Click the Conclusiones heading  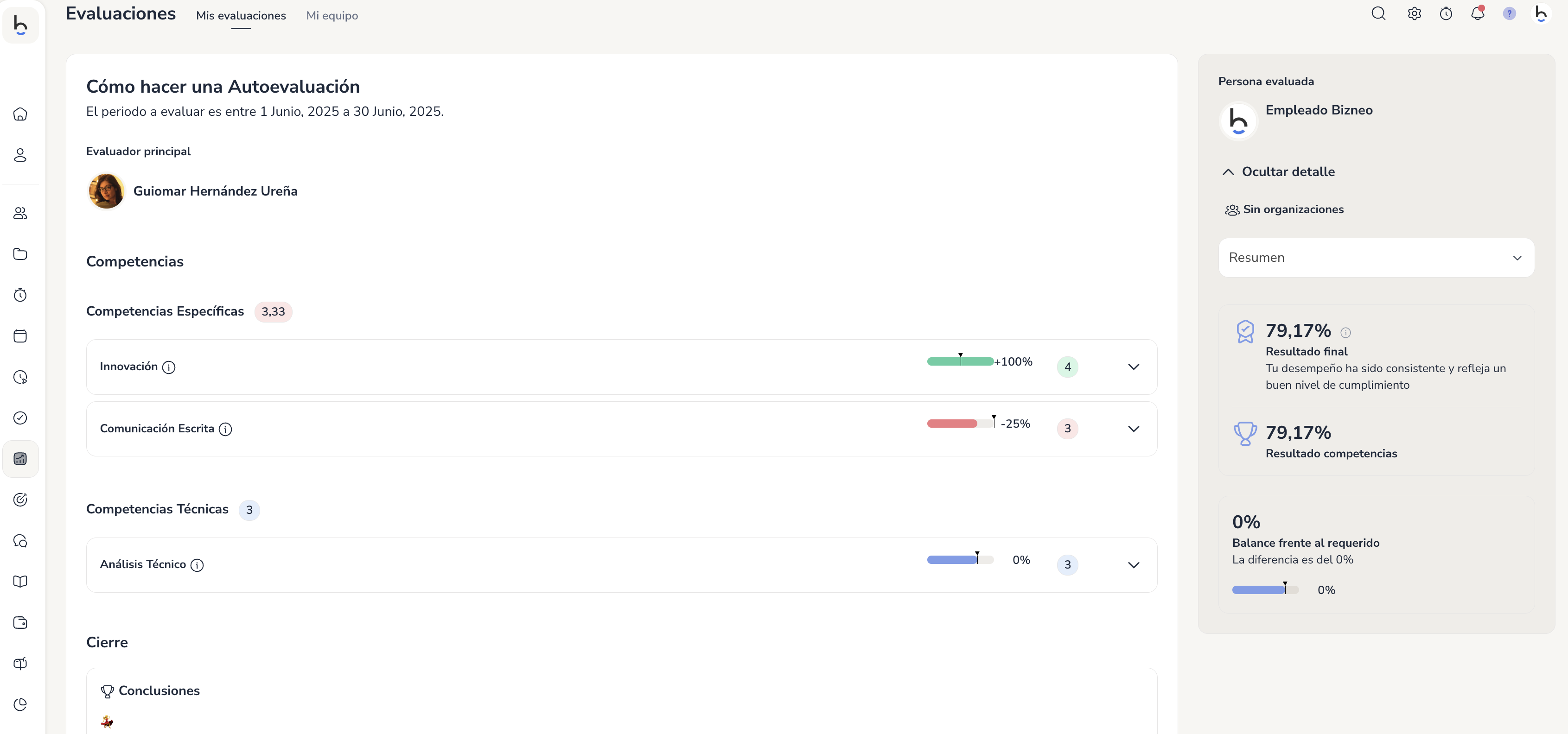[x=159, y=691]
